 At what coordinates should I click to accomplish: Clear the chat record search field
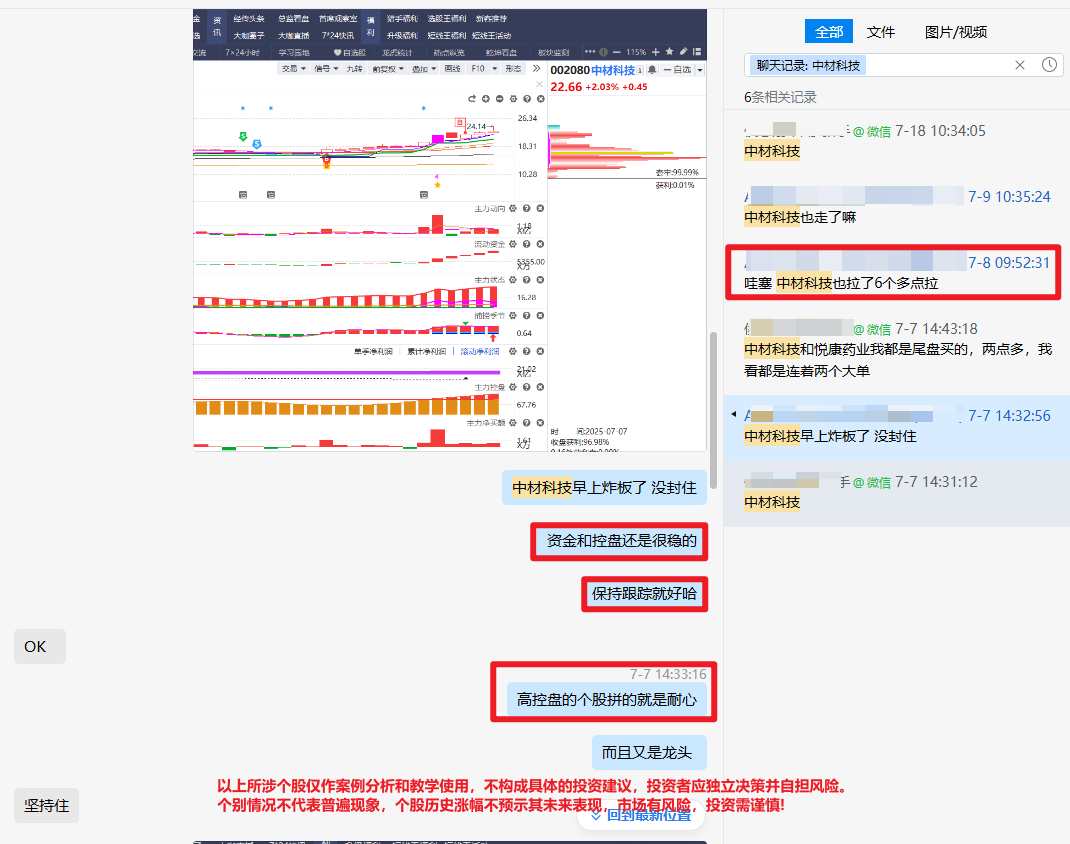[1020, 65]
